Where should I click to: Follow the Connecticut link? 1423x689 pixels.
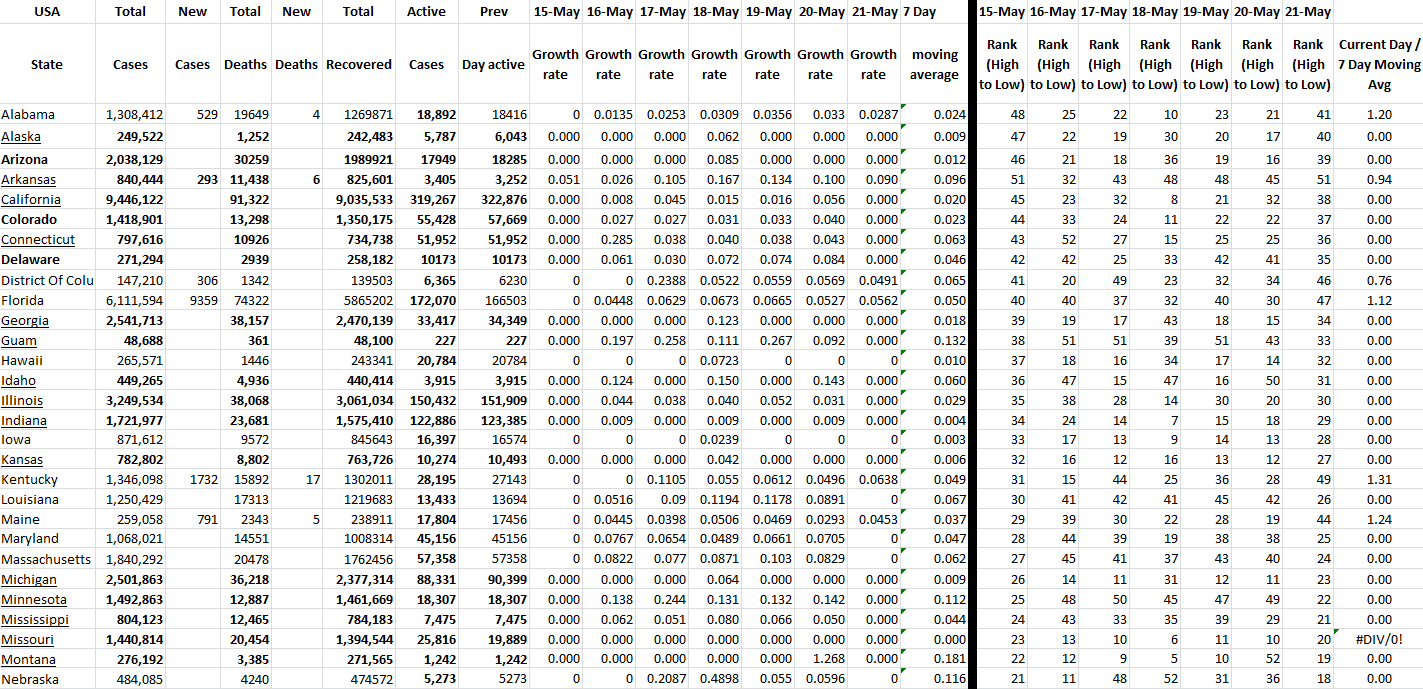[x=38, y=240]
